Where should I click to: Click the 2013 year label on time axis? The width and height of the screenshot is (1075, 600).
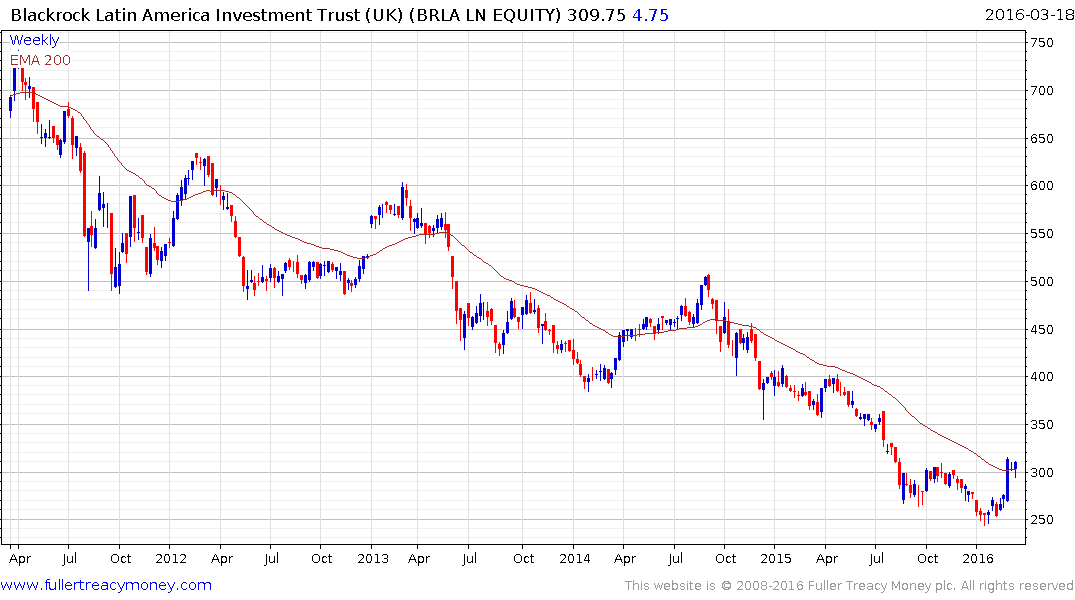[x=373, y=558]
